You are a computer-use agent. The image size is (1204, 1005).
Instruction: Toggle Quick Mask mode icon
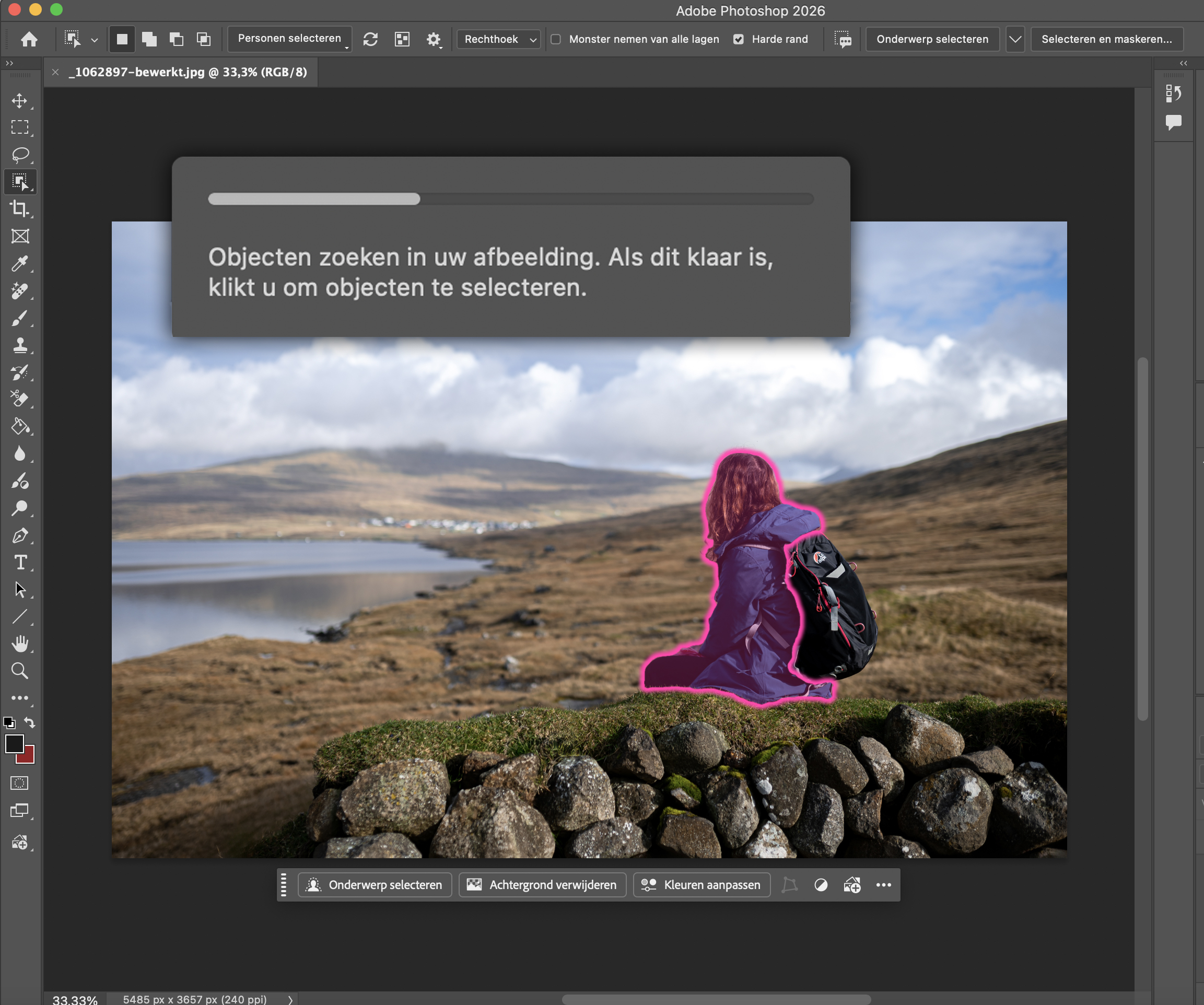[19, 783]
